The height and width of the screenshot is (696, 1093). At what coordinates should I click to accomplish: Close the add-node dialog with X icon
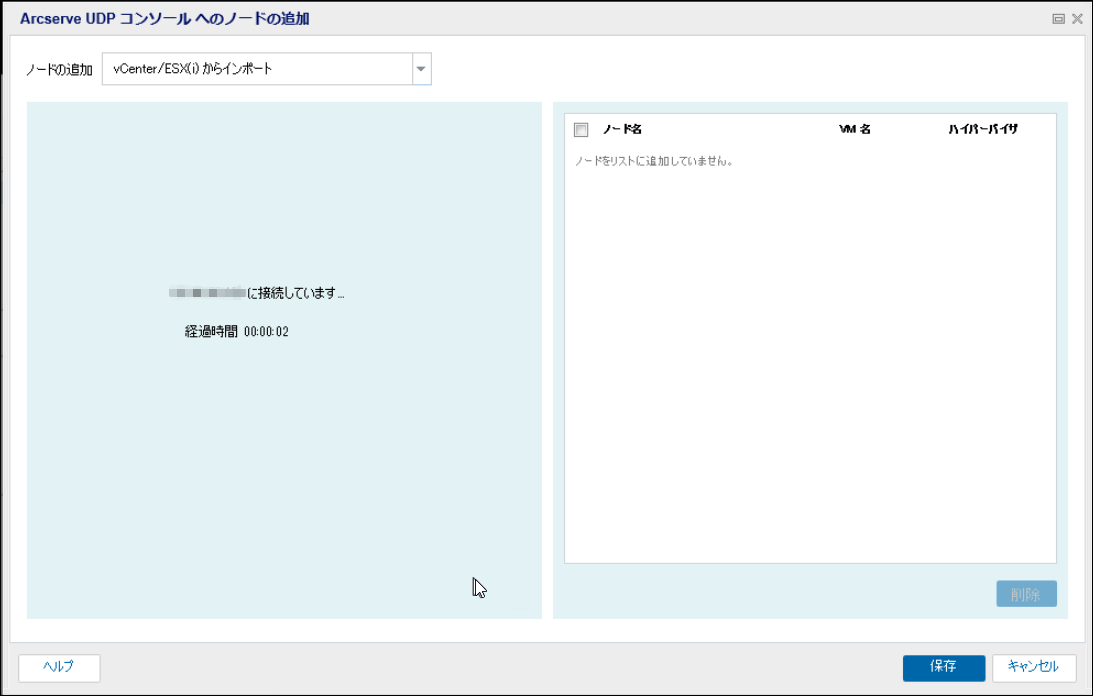pyautogui.click(x=1077, y=19)
